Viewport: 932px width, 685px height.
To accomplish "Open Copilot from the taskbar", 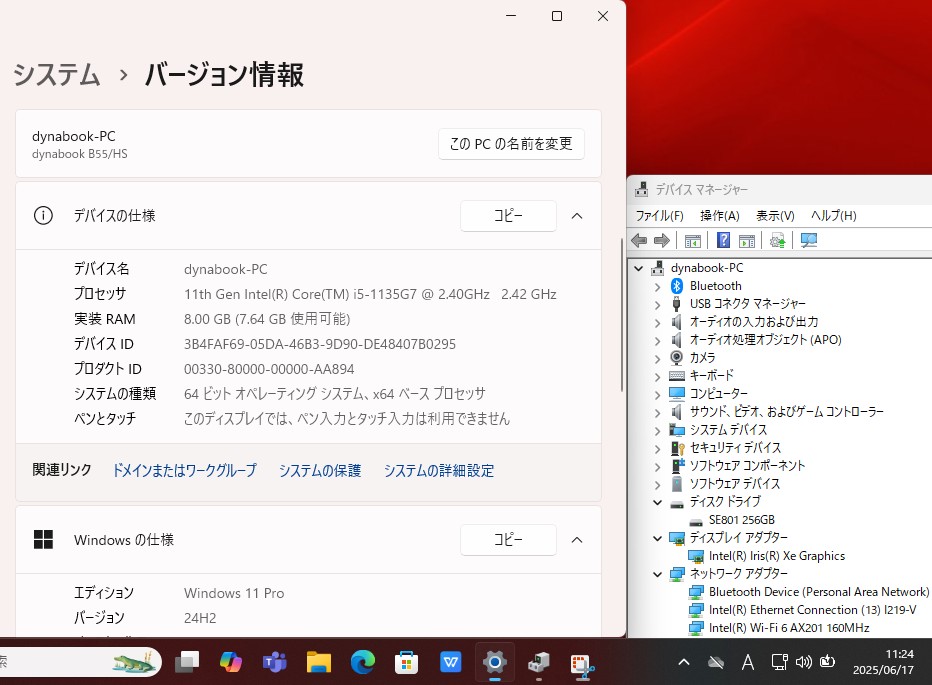I will click(x=231, y=662).
